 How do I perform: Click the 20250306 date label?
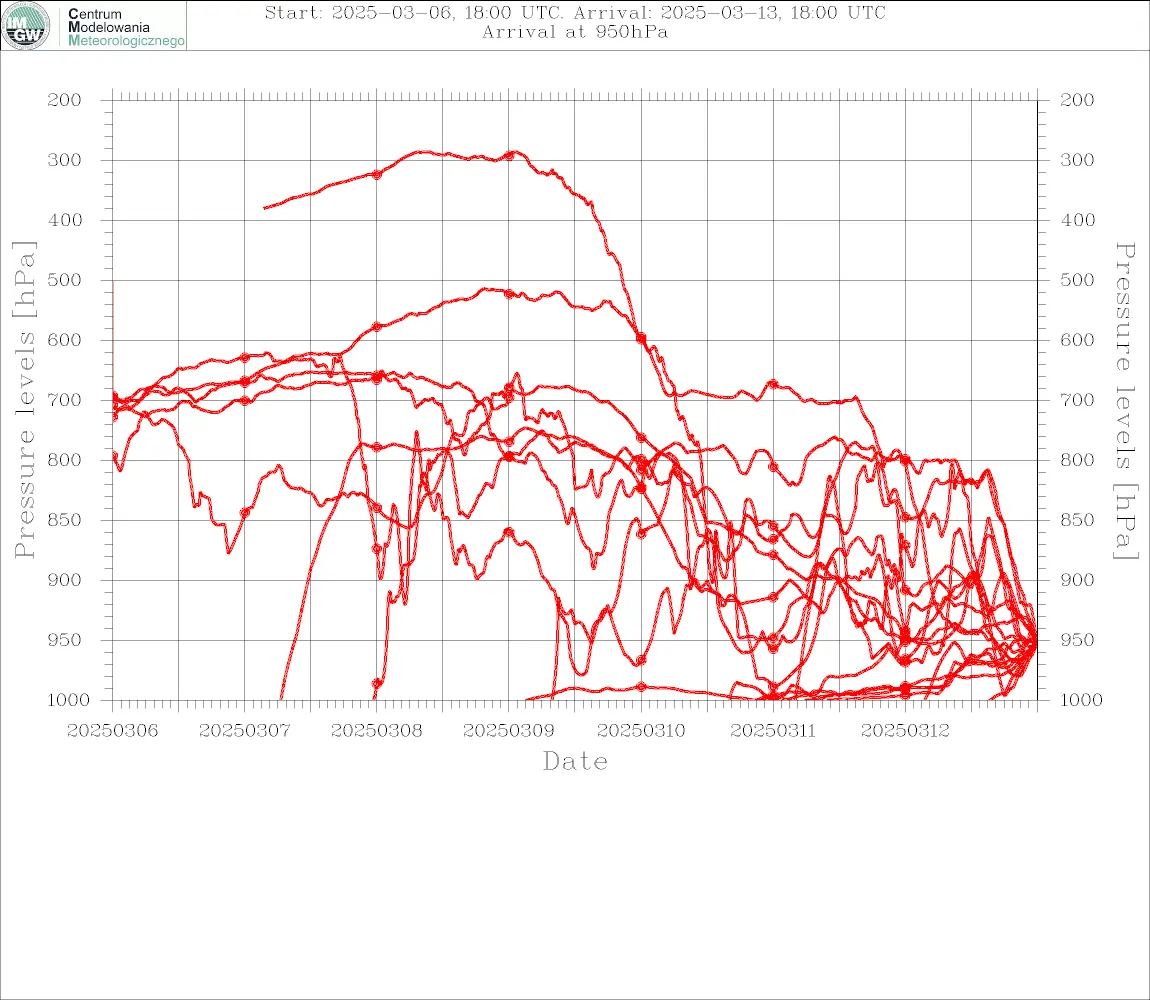112,731
